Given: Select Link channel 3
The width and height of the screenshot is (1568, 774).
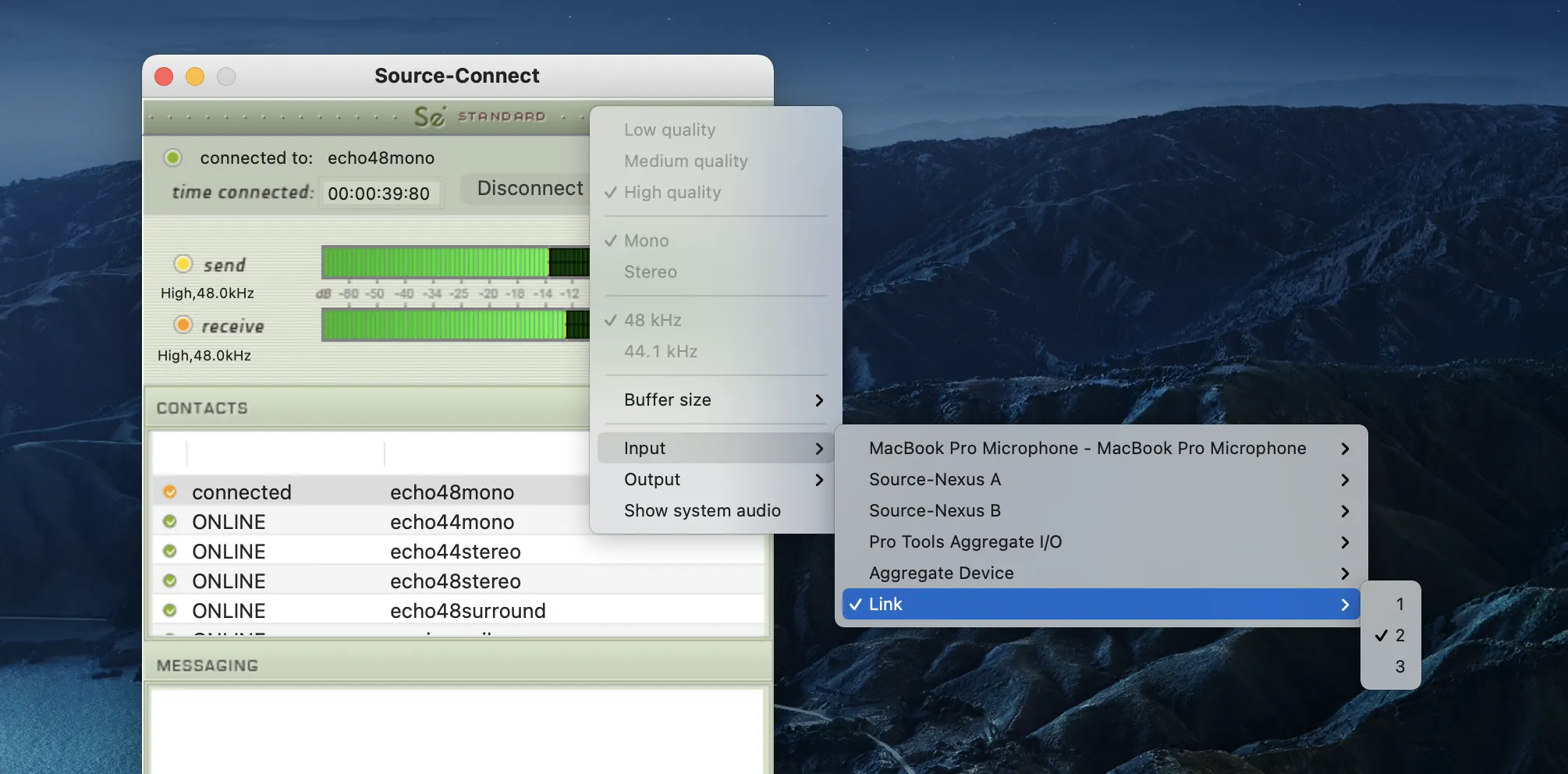Looking at the screenshot, I should tap(1391, 666).
